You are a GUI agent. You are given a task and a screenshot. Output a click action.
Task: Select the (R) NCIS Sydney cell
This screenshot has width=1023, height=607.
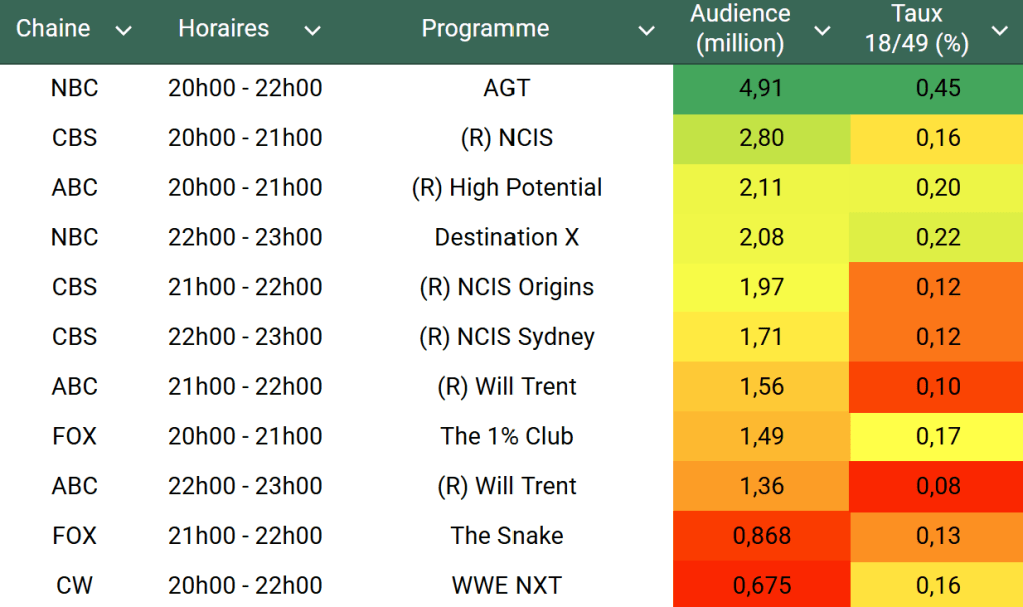pos(506,337)
